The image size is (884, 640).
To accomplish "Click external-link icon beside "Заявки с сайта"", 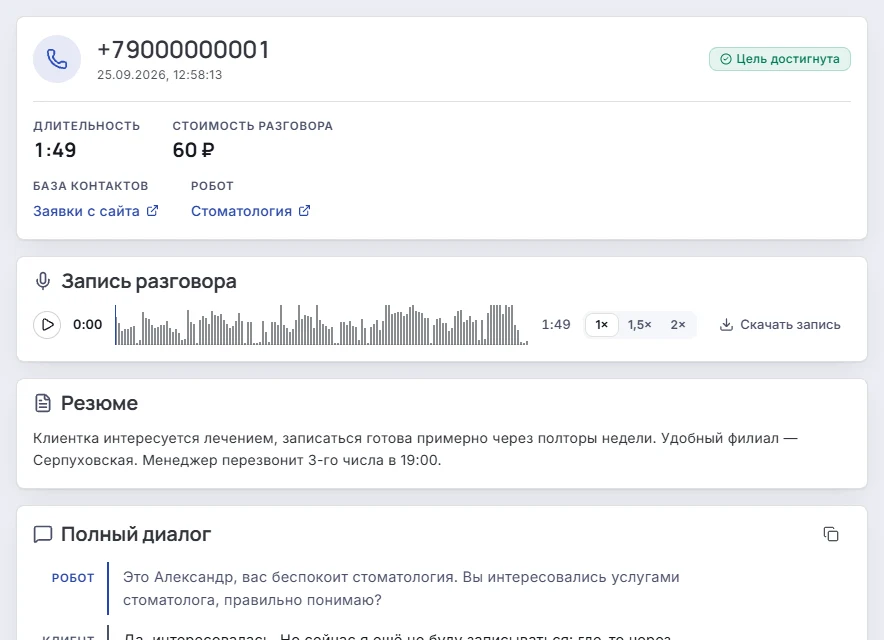I will 152,210.
